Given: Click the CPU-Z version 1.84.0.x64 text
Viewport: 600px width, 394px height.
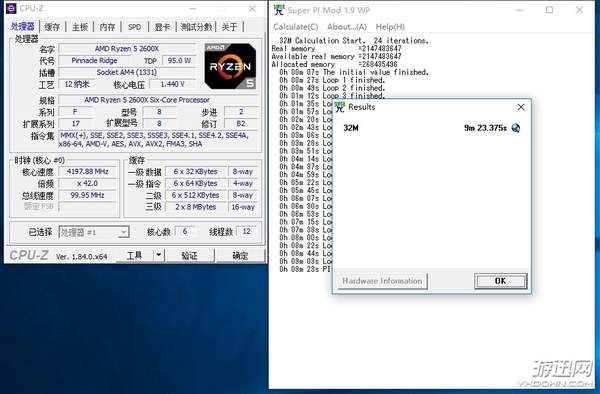Looking at the screenshot, I should coord(82,257).
